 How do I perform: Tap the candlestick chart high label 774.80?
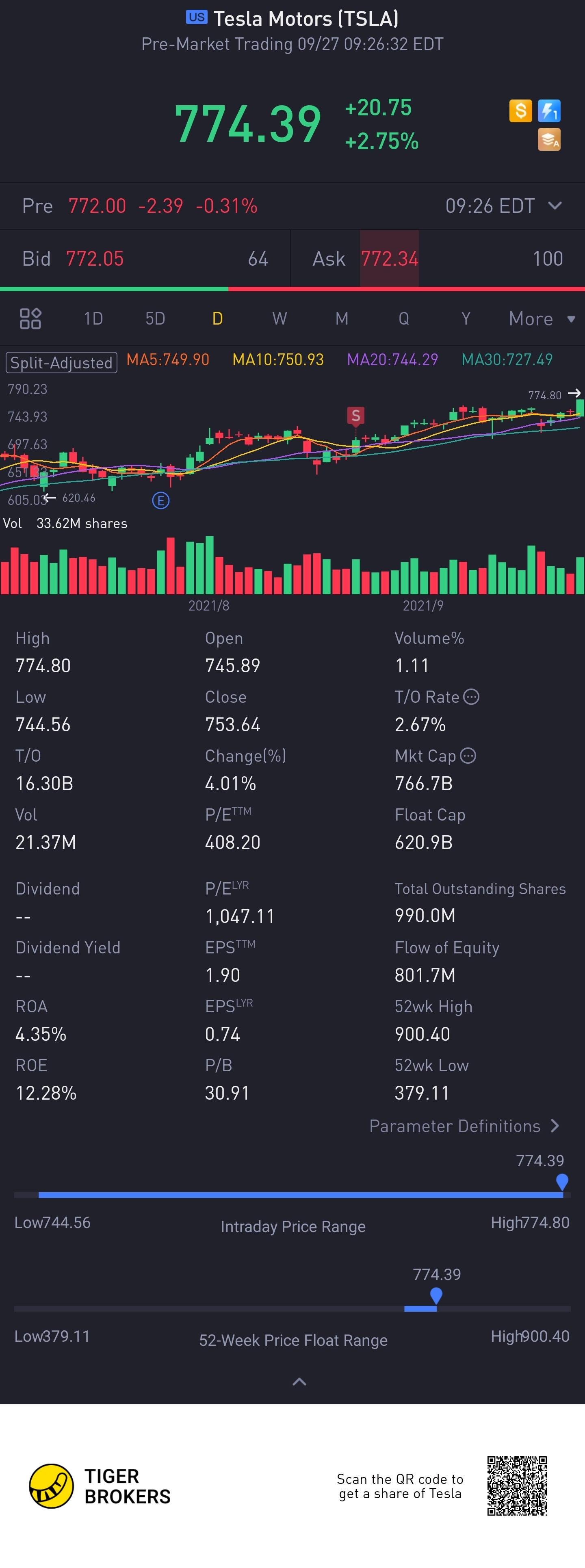pyautogui.click(x=545, y=396)
